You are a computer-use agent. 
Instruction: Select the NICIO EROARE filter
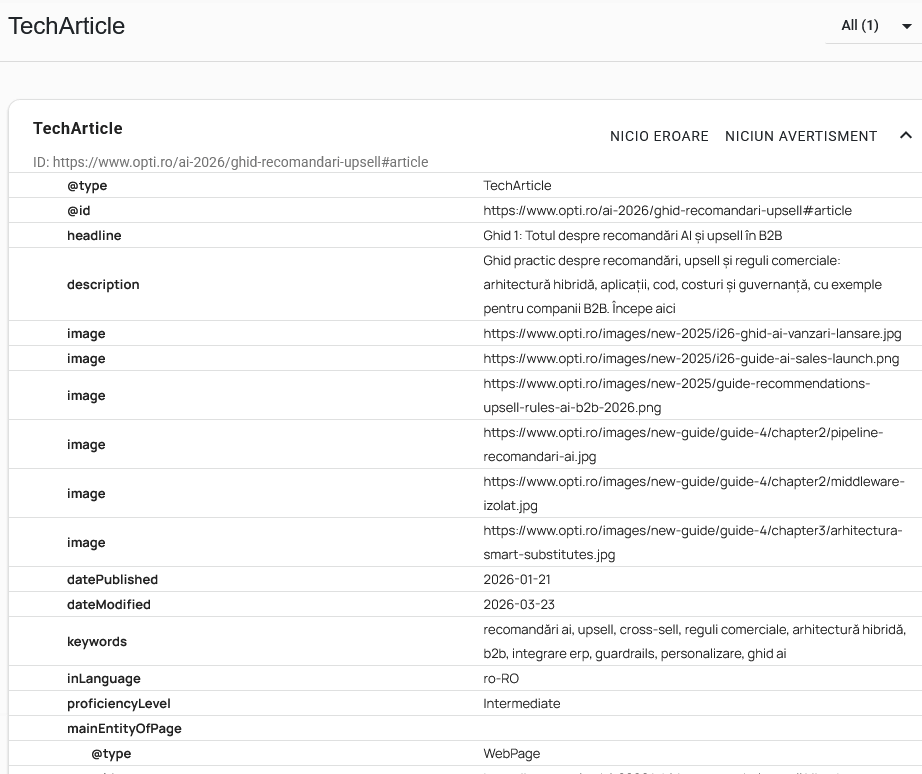(x=659, y=136)
